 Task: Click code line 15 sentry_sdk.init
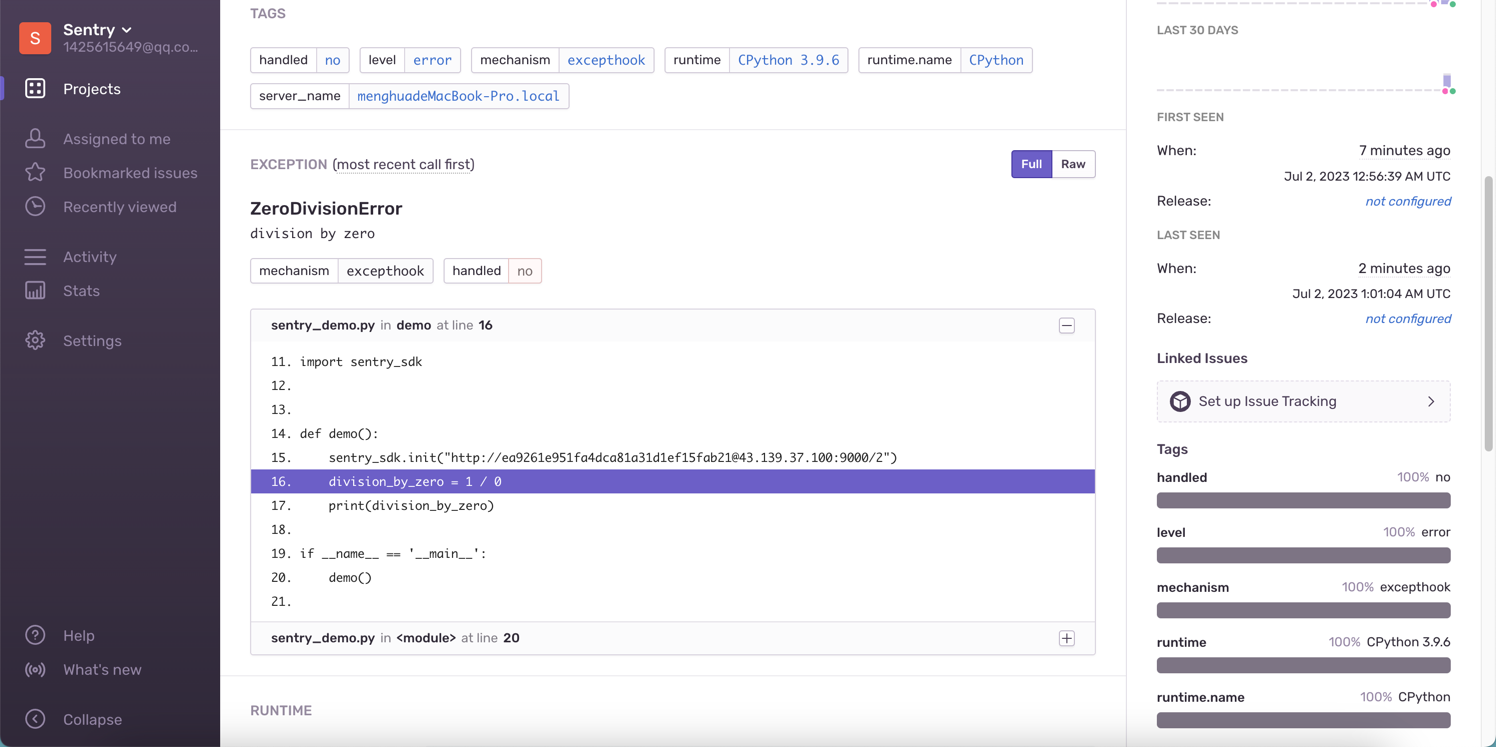tap(673, 458)
